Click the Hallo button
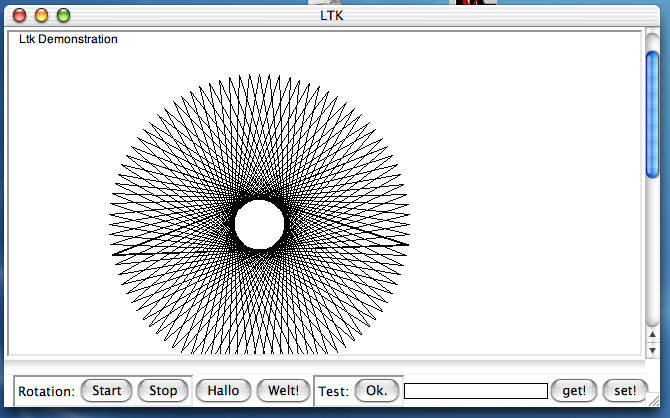 223,391
